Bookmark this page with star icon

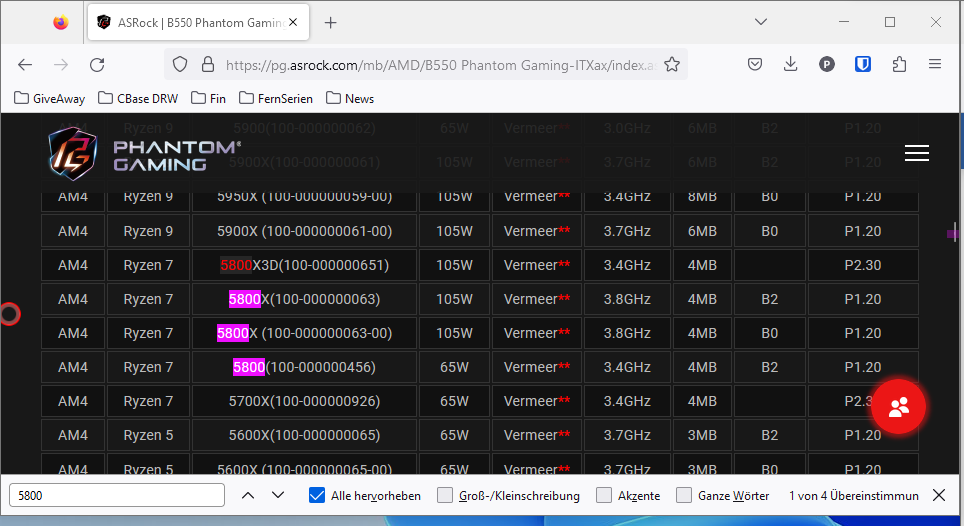[672, 65]
